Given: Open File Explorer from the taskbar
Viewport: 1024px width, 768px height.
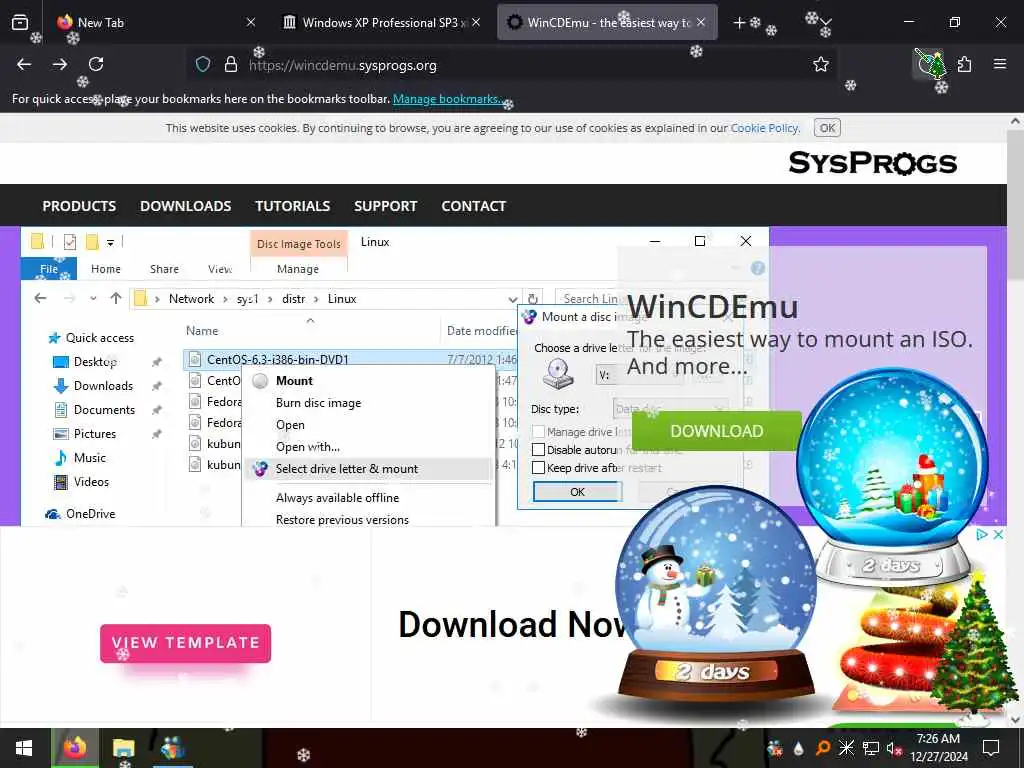Looking at the screenshot, I should [123, 748].
